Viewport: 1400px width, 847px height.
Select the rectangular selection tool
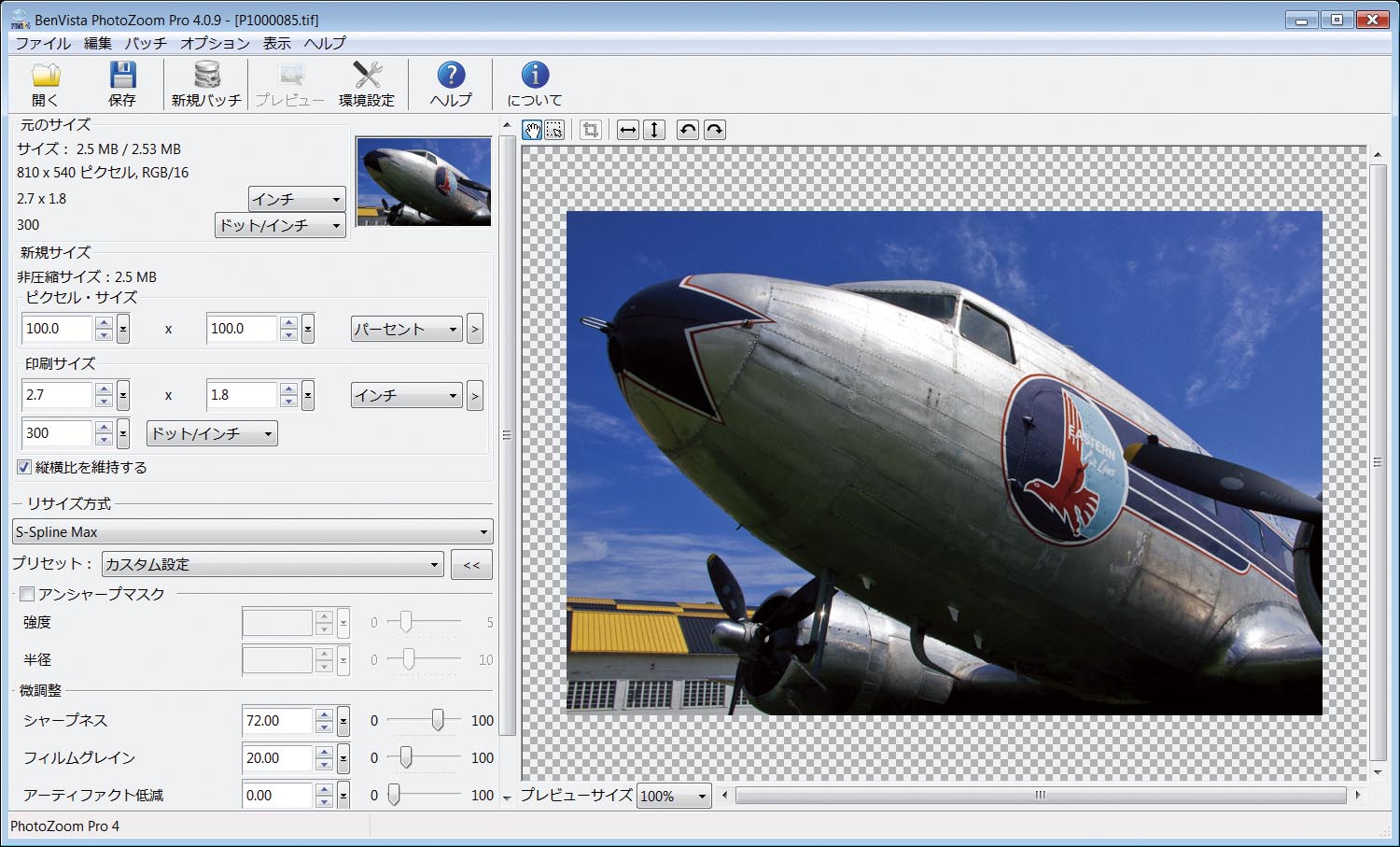click(555, 130)
